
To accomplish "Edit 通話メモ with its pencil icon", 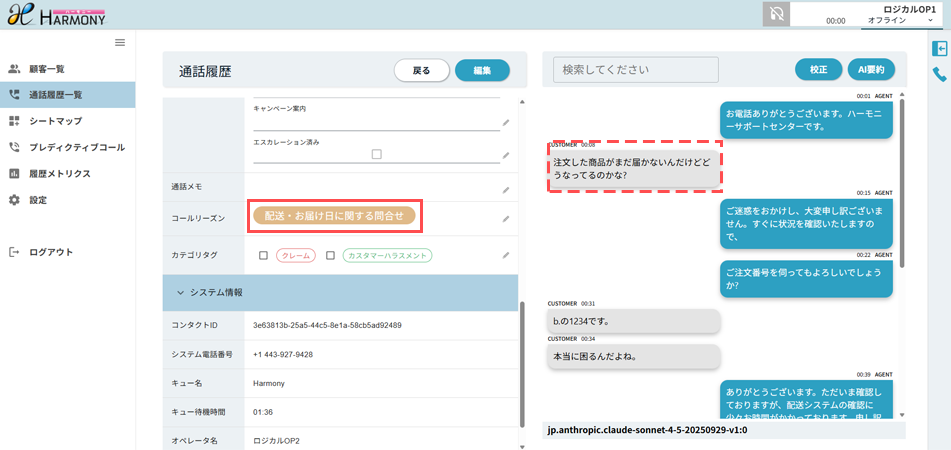I will (x=506, y=190).
